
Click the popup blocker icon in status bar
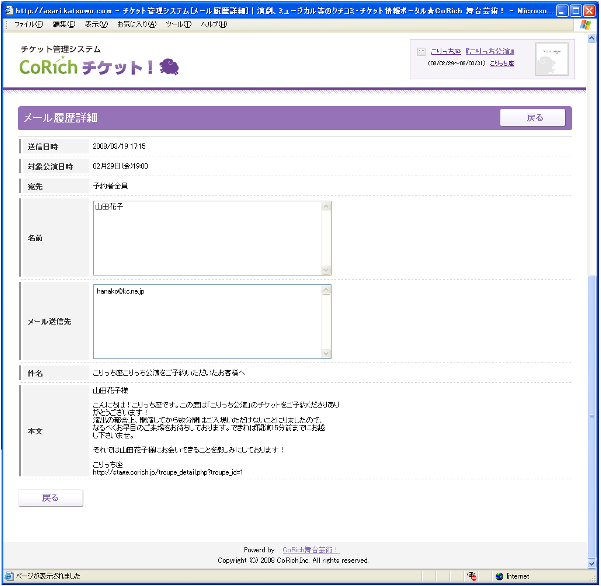coord(471,576)
